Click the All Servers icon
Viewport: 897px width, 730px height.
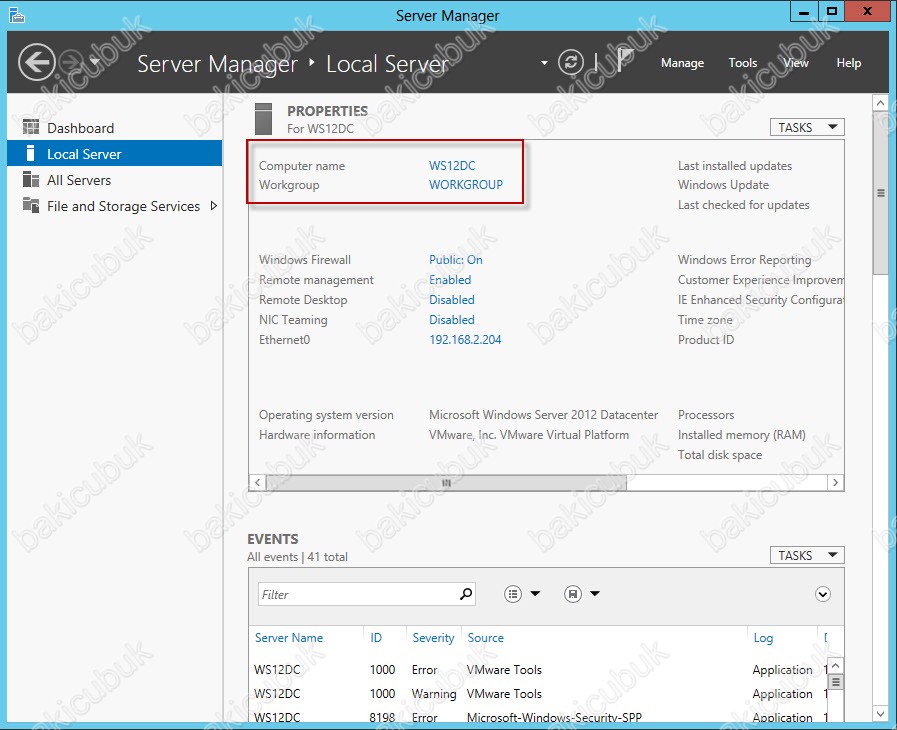31,180
